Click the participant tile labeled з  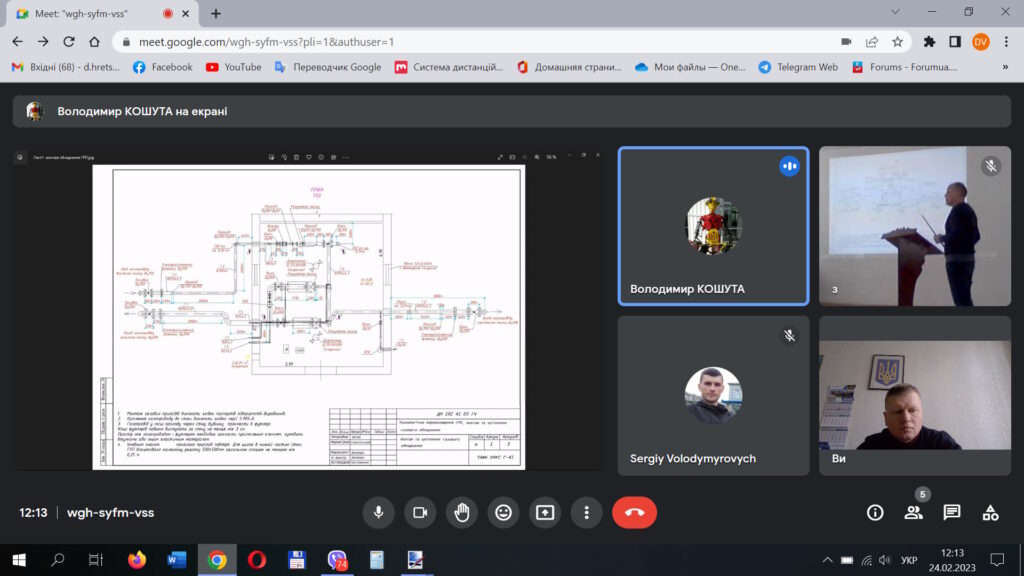pyautogui.click(x=915, y=226)
